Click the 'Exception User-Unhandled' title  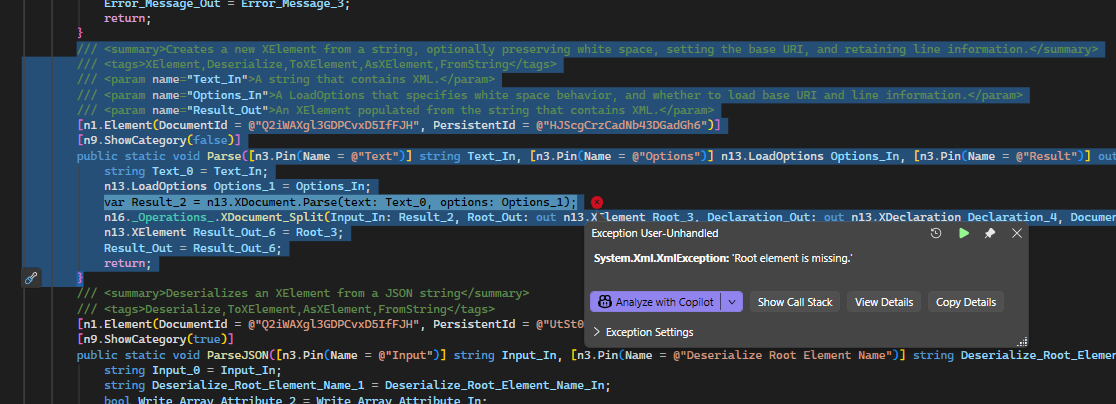656,233
